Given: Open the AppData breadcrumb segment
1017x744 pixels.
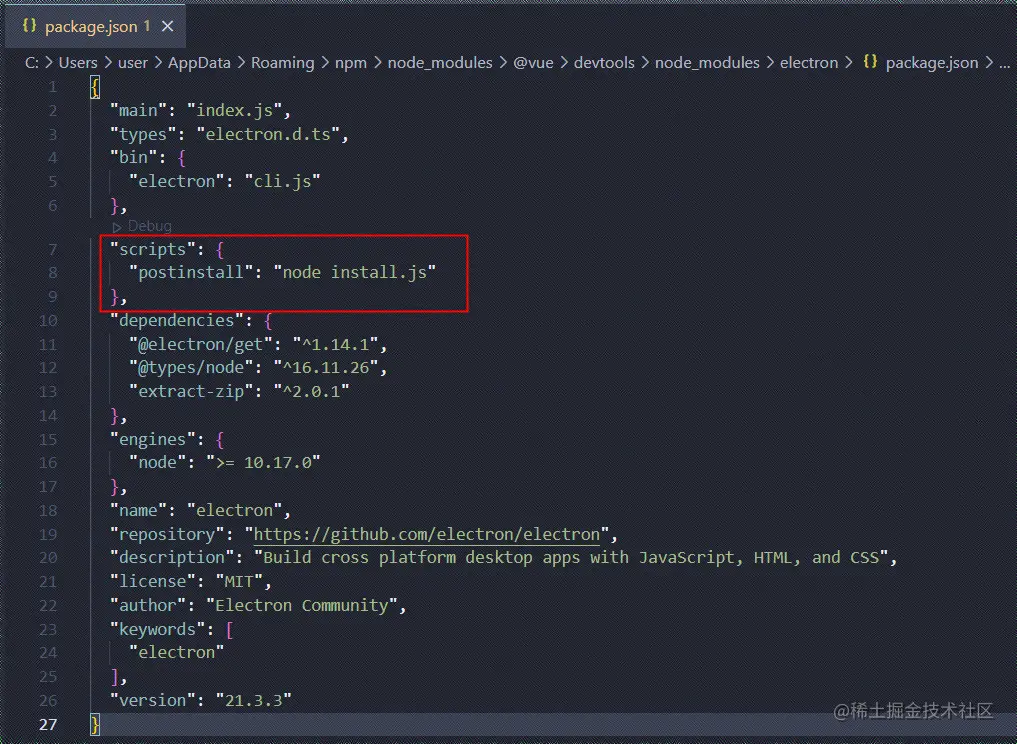Looking at the screenshot, I should (199, 62).
